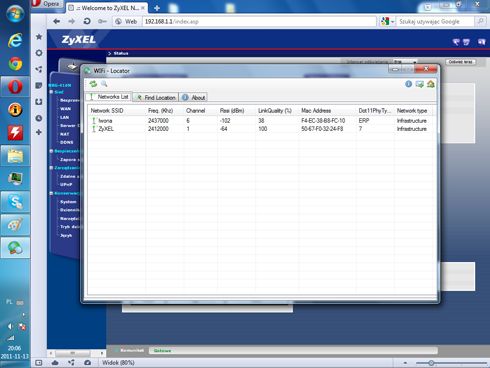Click the Opera menu button
This screenshot has height=368, width=490.
[x=46, y=4]
